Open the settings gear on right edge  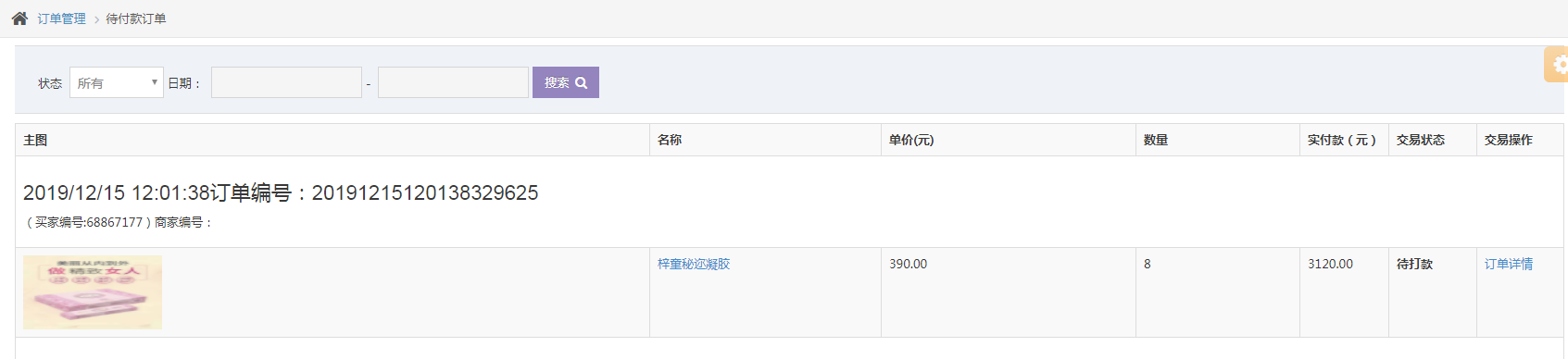click(x=1557, y=65)
